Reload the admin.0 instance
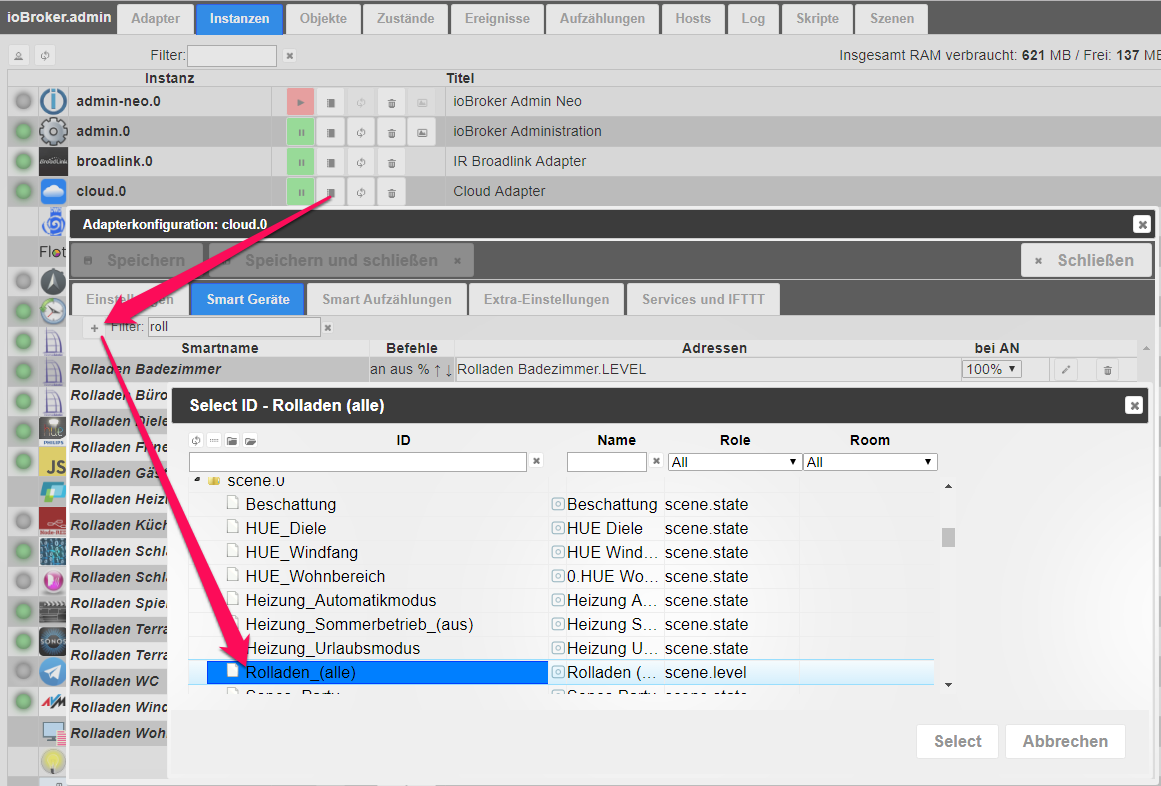The image size is (1161, 786). 361,132
